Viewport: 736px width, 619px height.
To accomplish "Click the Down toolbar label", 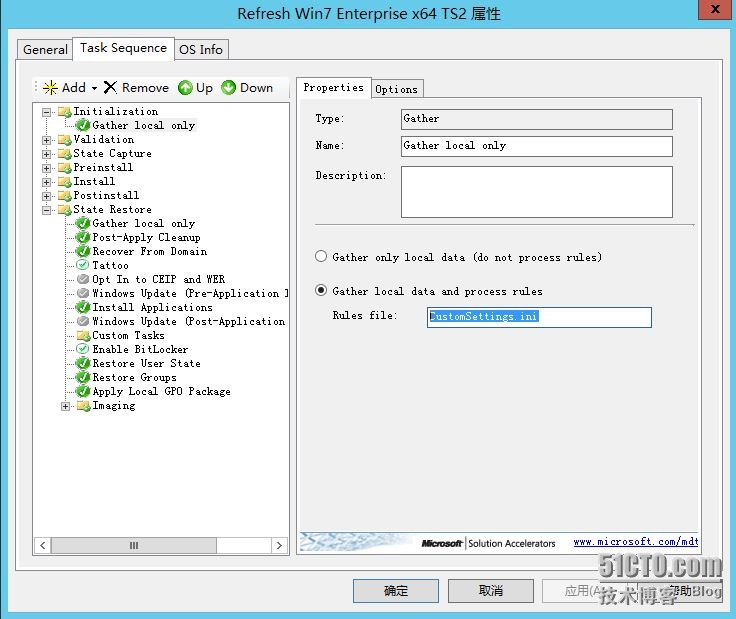I will [256, 88].
